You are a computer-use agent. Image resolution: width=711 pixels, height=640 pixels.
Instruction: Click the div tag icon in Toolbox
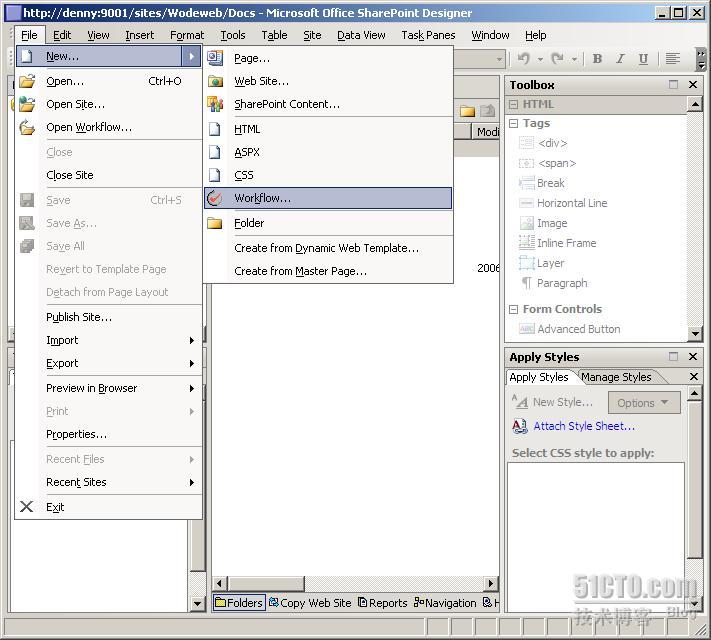(x=526, y=143)
